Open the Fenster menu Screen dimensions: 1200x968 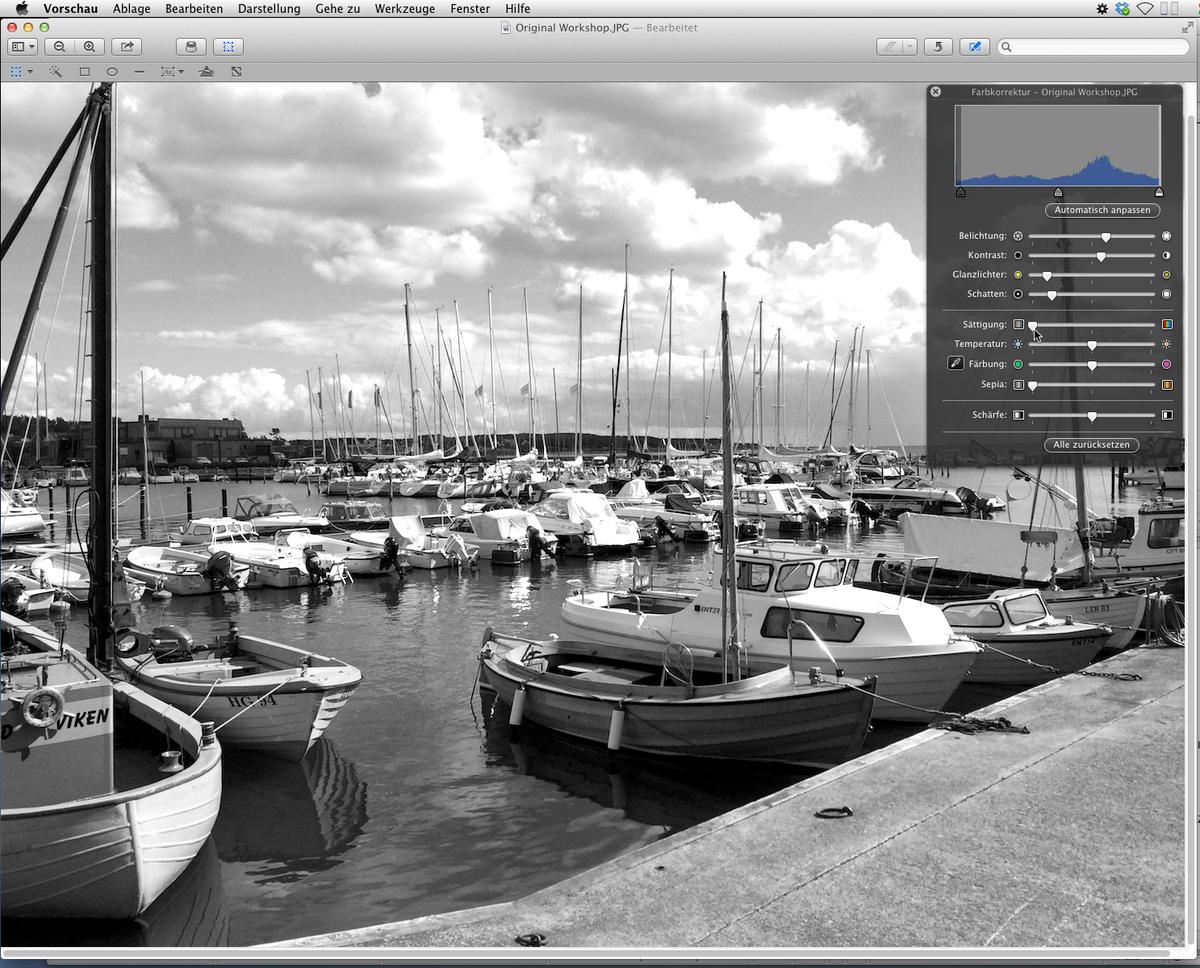click(x=470, y=9)
